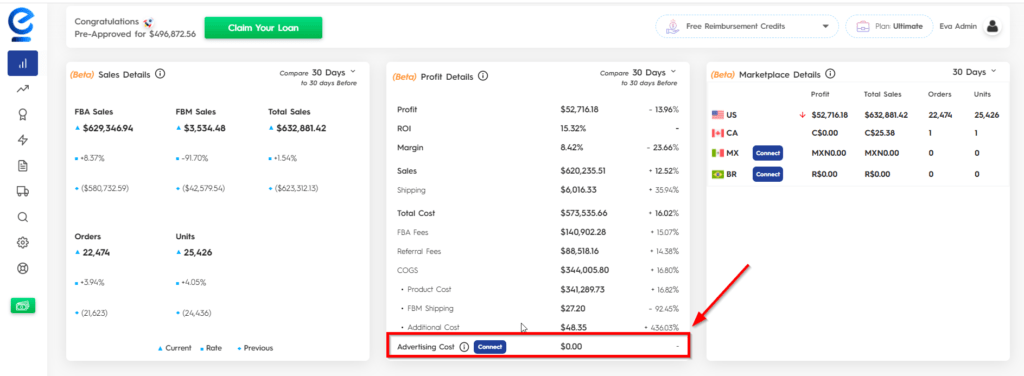The image size is (1024, 376).
Task: Click the CA Total Sales C$25.38
Action: pyautogui.click(x=878, y=133)
